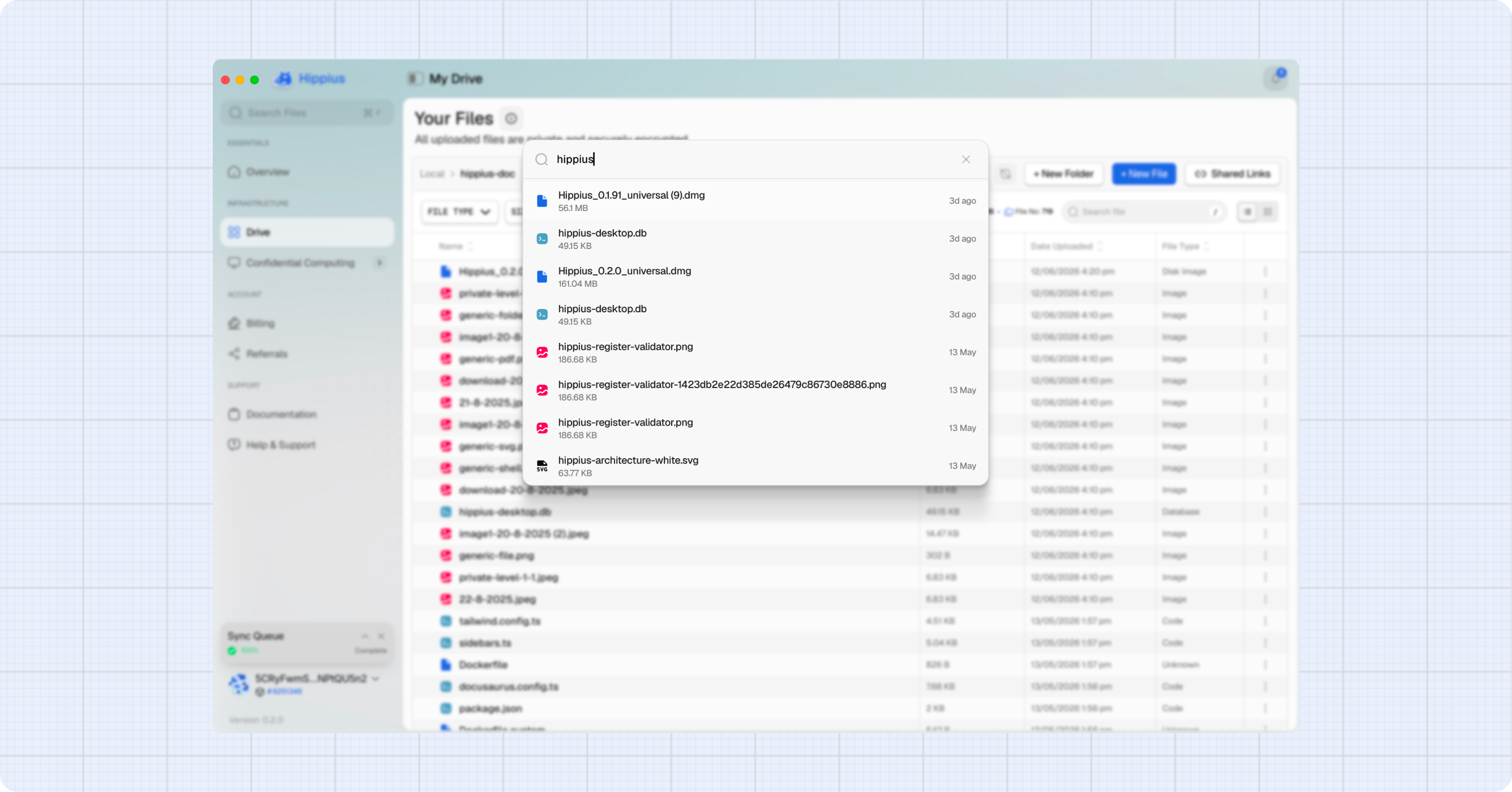Close the Sync Queue panel
The height and width of the screenshot is (792, 1512).
[x=381, y=636]
